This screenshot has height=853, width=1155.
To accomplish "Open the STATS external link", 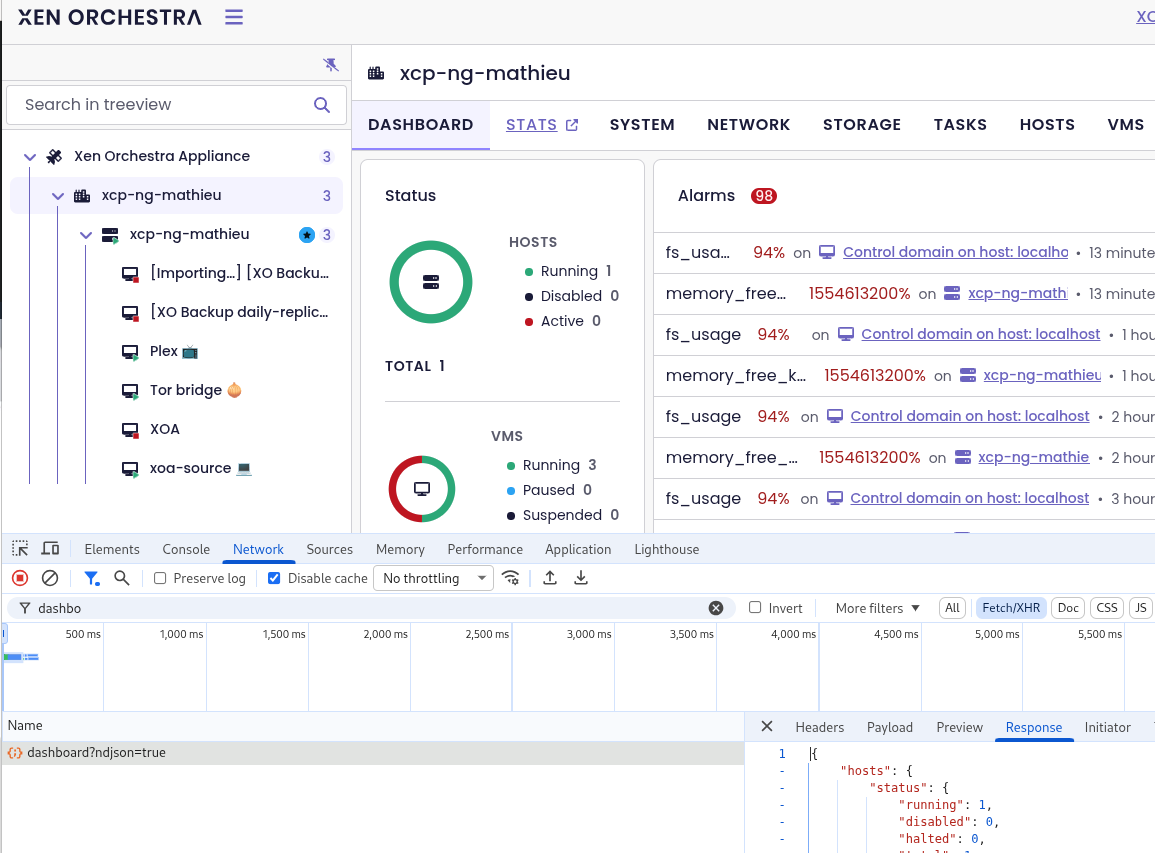I will coord(541,125).
